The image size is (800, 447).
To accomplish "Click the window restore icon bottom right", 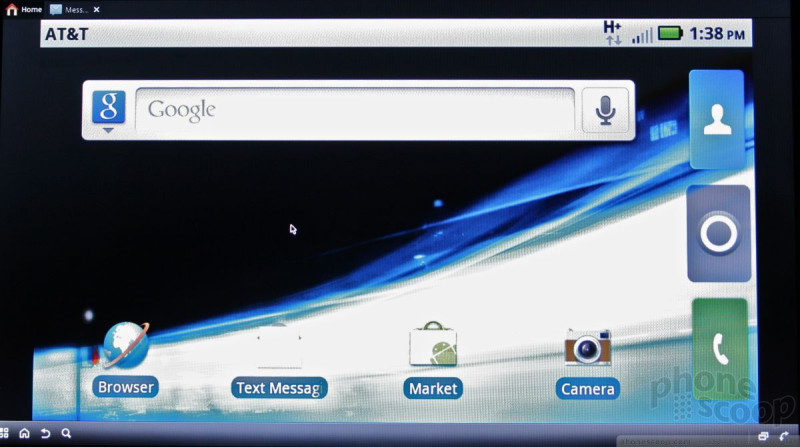I will click(763, 436).
